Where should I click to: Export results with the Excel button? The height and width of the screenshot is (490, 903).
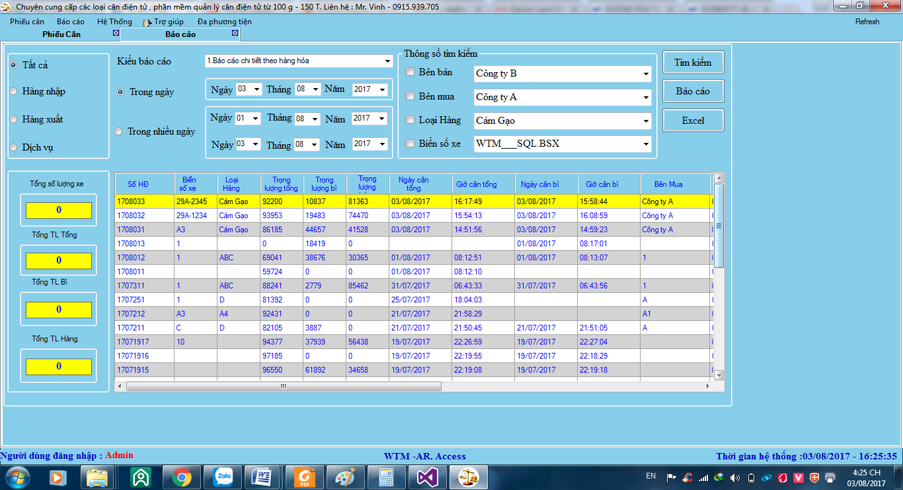coord(692,120)
